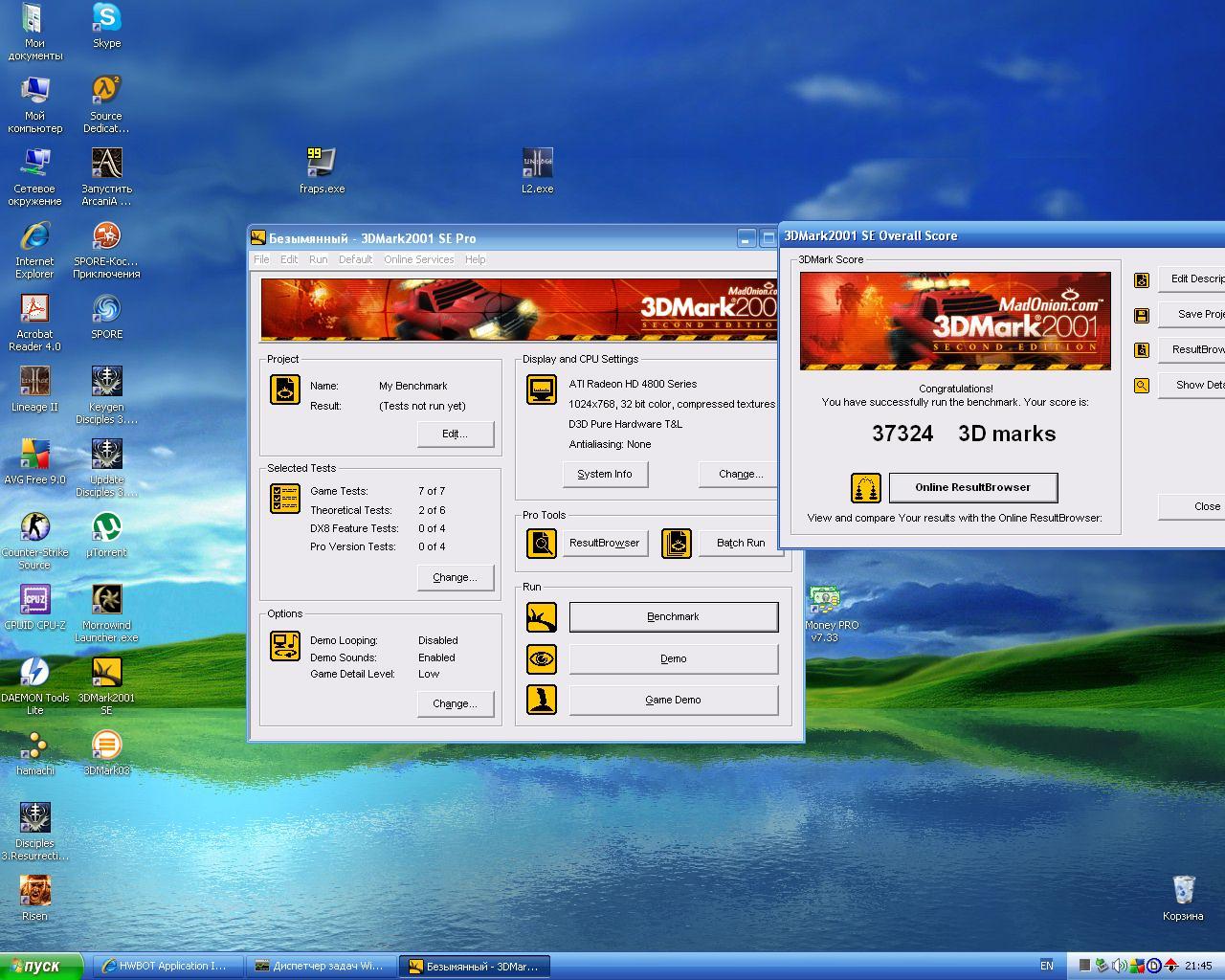Screen dimensions: 1225x980
Task: Click the eye icon beside Demo
Action: pos(542,658)
